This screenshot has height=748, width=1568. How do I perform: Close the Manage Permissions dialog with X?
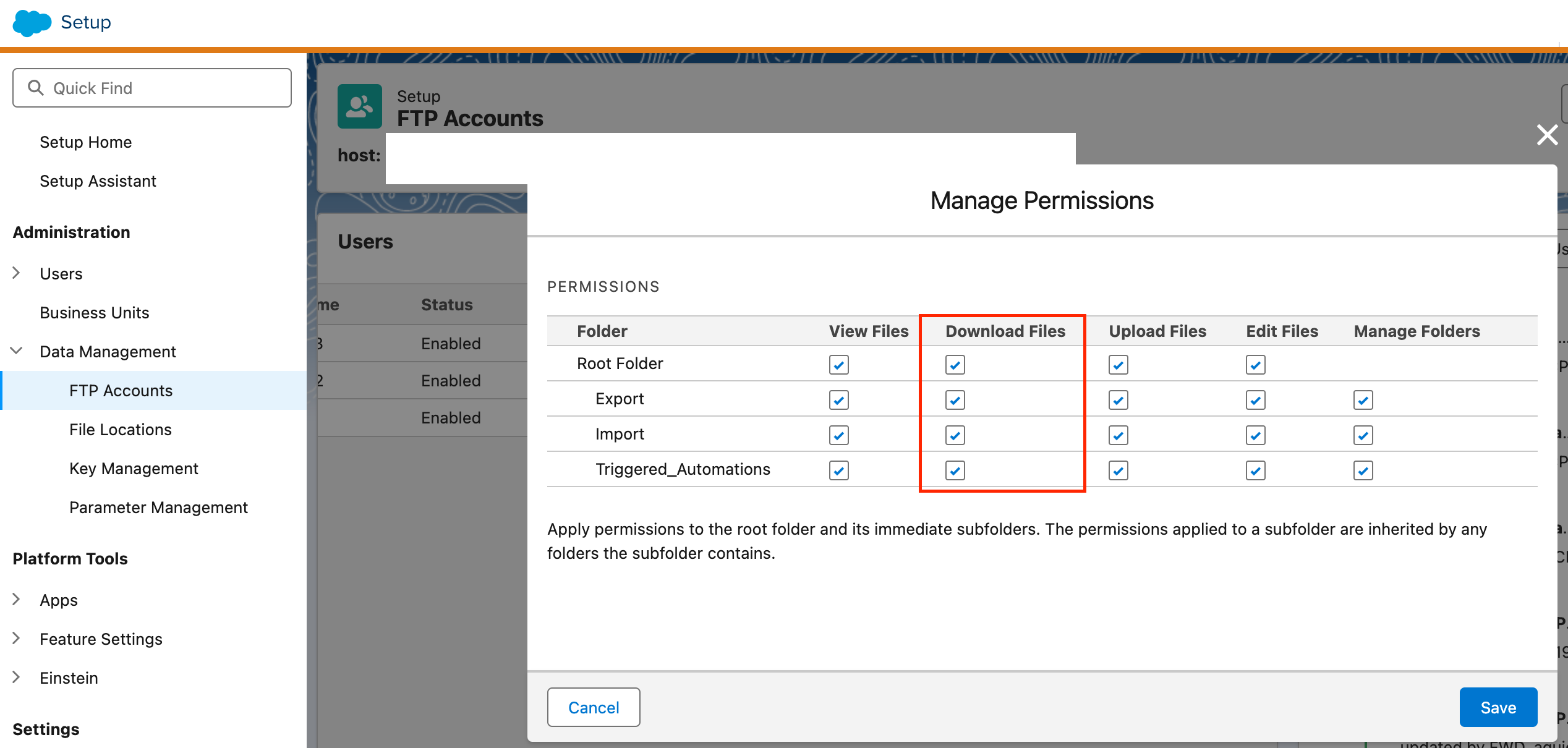point(1547,134)
